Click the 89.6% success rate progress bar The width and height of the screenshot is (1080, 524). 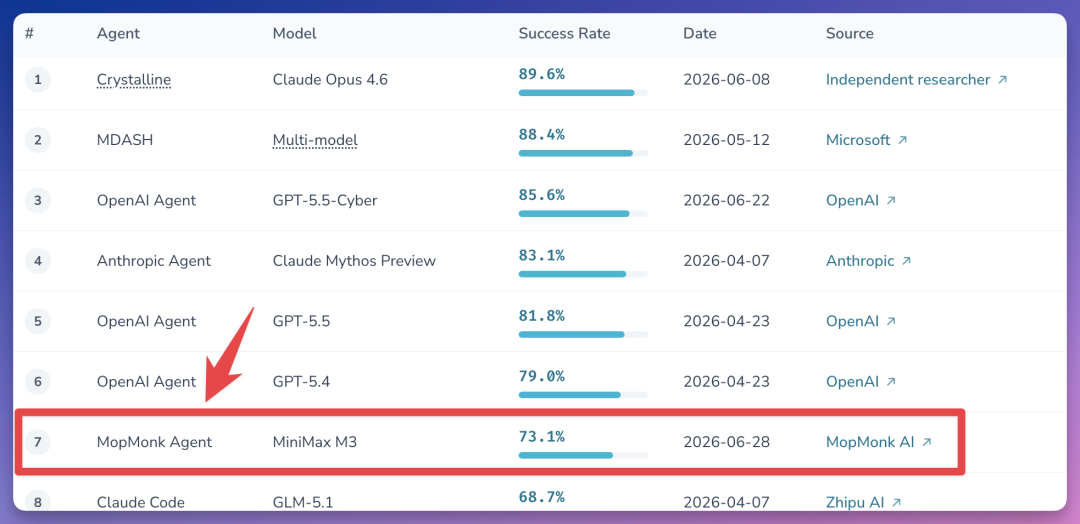[583, 93]
